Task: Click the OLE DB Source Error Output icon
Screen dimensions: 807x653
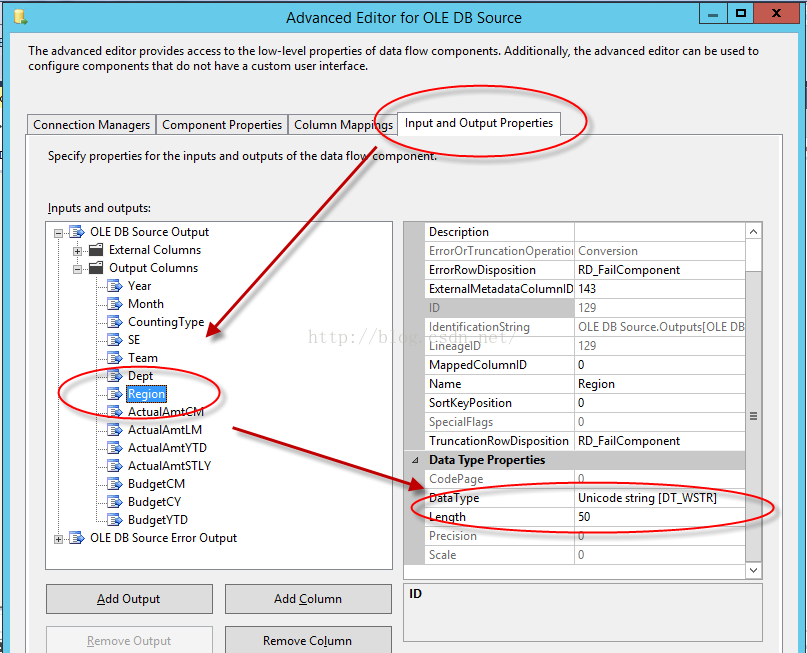Action: pyautogui.click(x=77, y=538)
